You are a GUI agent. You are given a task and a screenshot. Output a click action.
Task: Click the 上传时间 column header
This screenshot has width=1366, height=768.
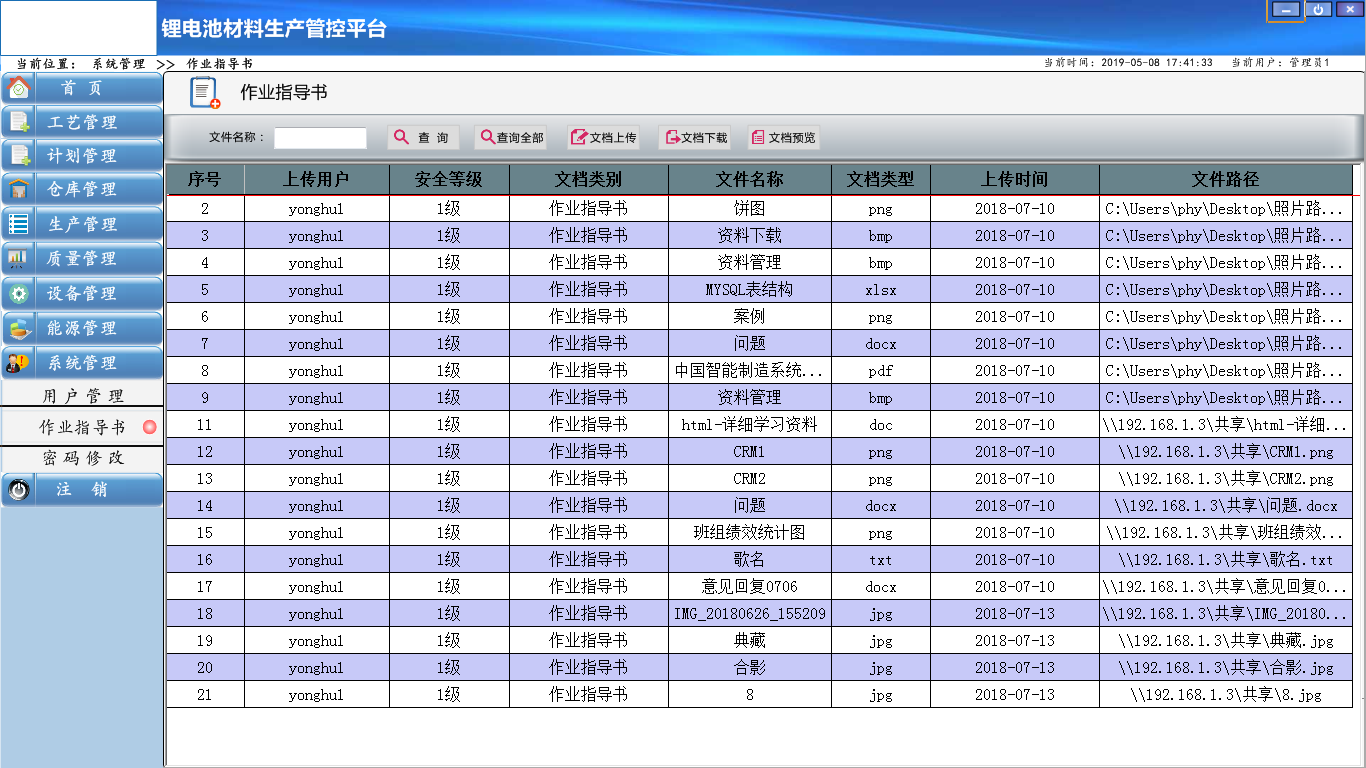pyautogui.click(x=1015, y=180)
